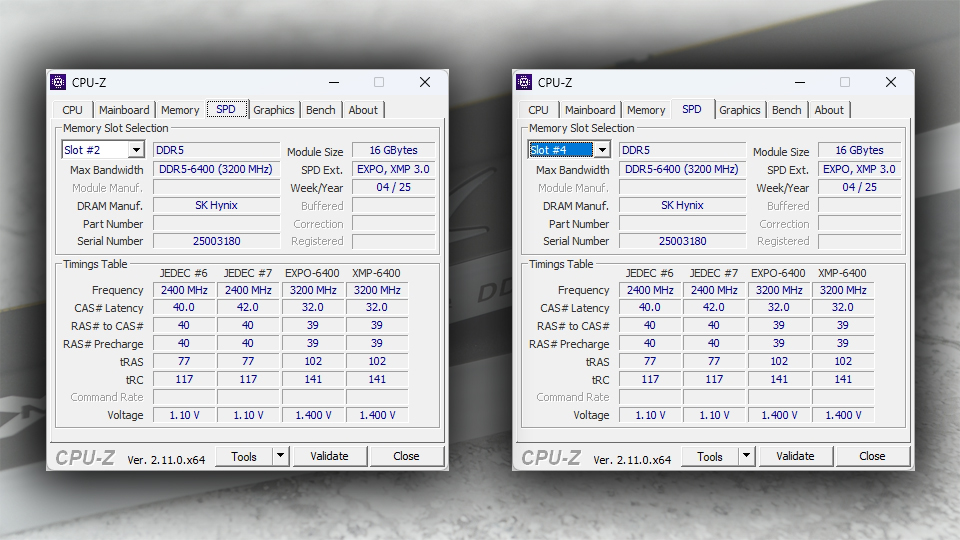Click SK Hynix DRAM Manuf. field in right window
This screenshot has width=960, height=540.
[x=682, y=205]
